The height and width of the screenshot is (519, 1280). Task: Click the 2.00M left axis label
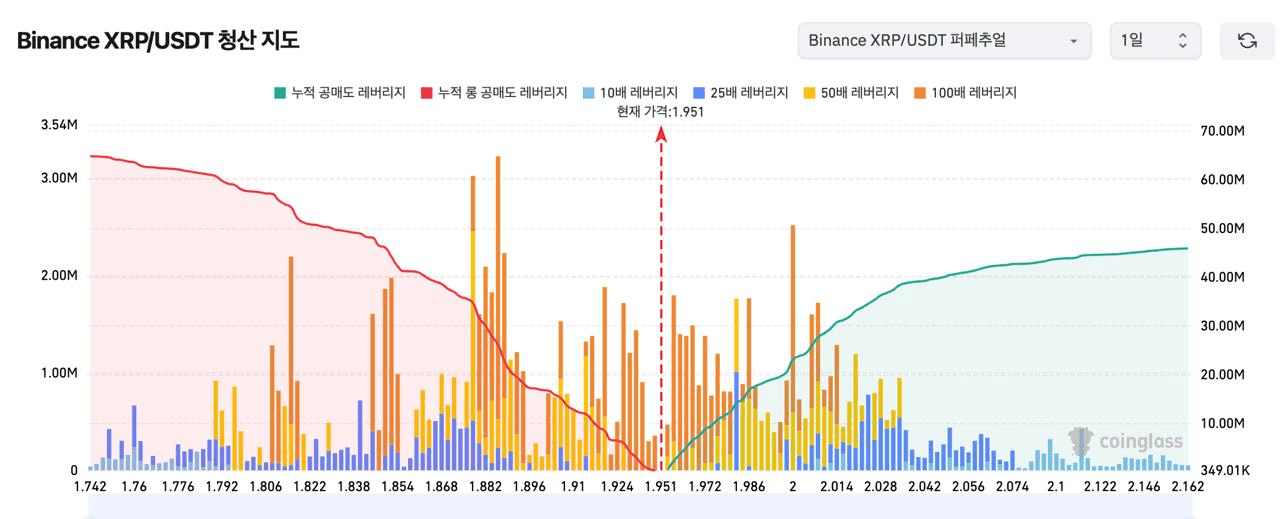tap(59, 276)
